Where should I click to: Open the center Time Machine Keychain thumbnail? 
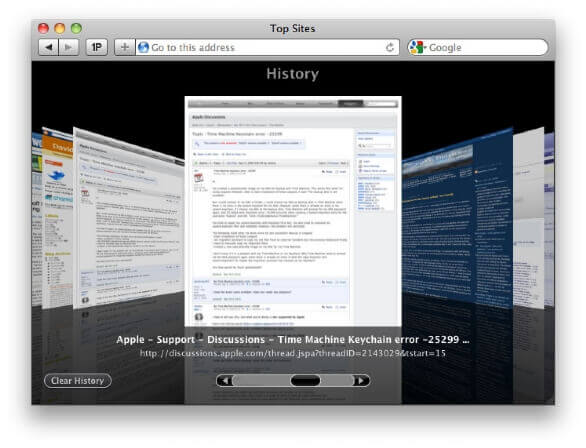click(293, 211)
